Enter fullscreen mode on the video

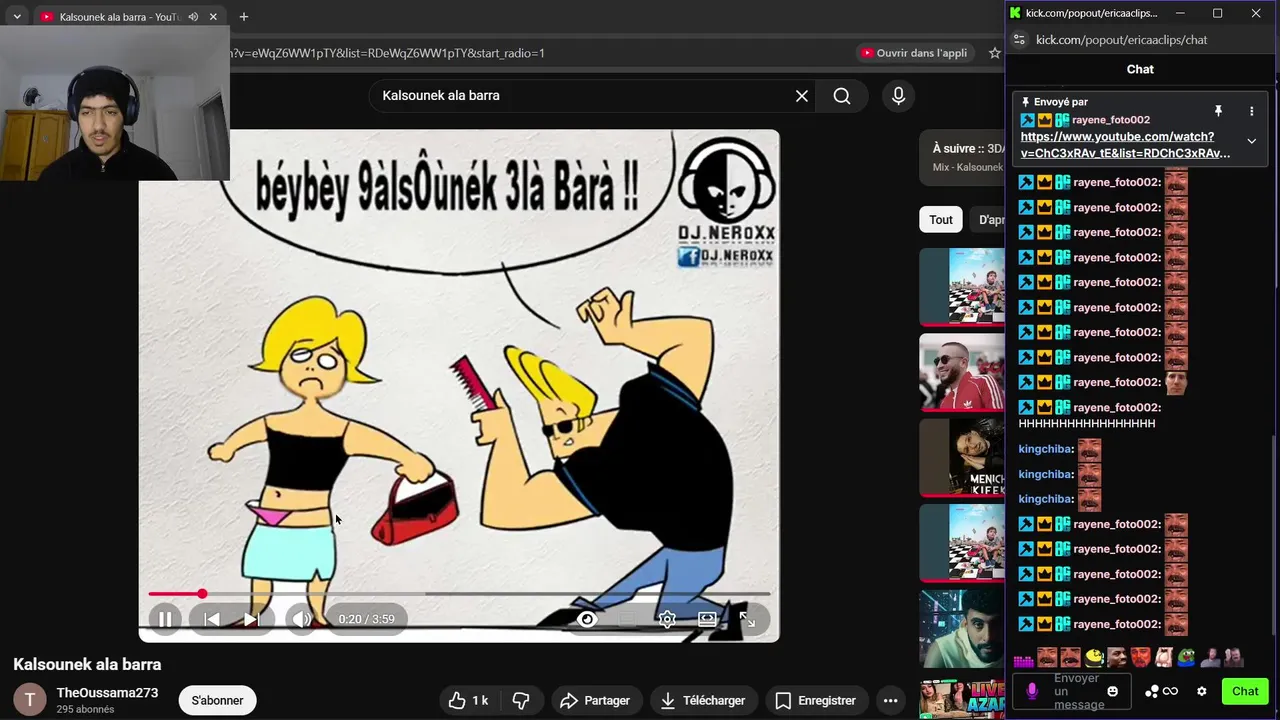click(x=747, y=619)
